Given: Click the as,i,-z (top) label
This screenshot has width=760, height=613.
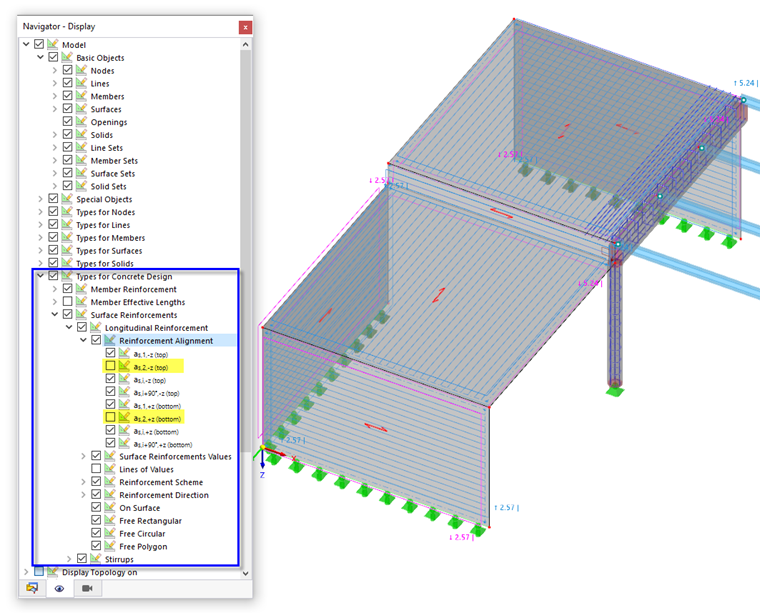Looking at the screenshot, I should pyautogui.click(x=150, y=380).
